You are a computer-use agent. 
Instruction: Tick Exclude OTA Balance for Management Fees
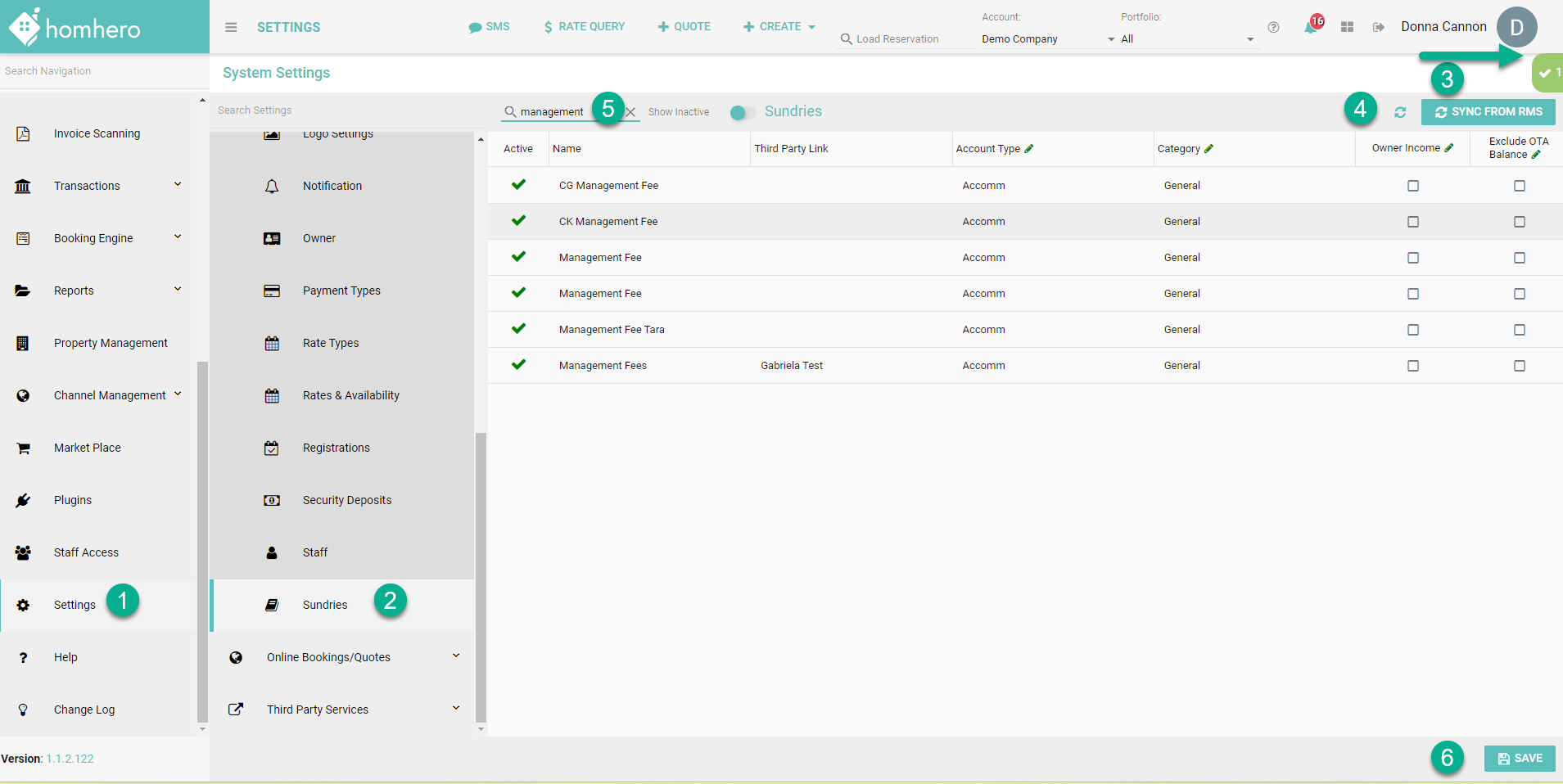coord(1520,366)
